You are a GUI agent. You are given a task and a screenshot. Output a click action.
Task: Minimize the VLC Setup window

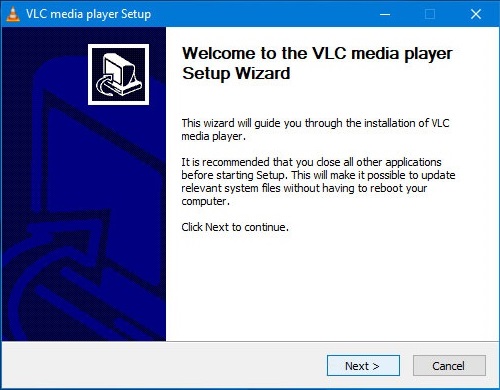click(x=385, y=14)
